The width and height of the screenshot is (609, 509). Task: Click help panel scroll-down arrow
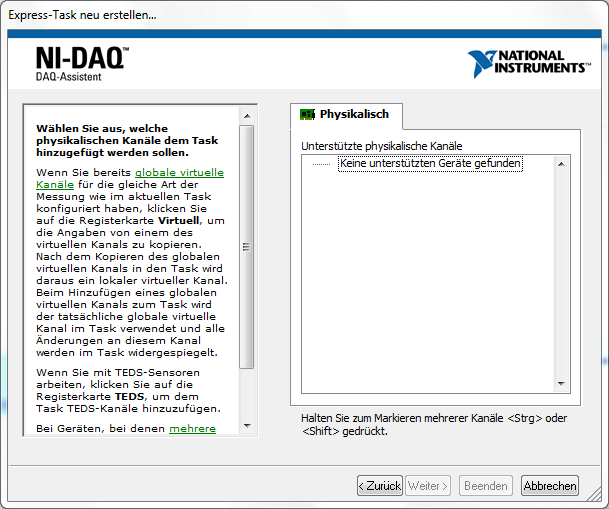click(247, 426)
